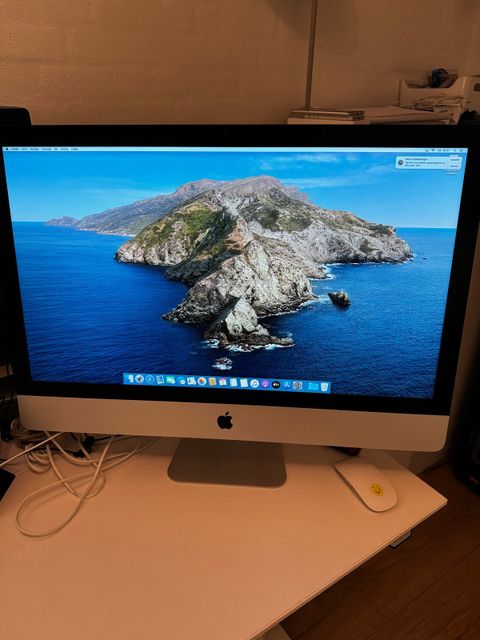Open the Apple menu

(7, 149)
